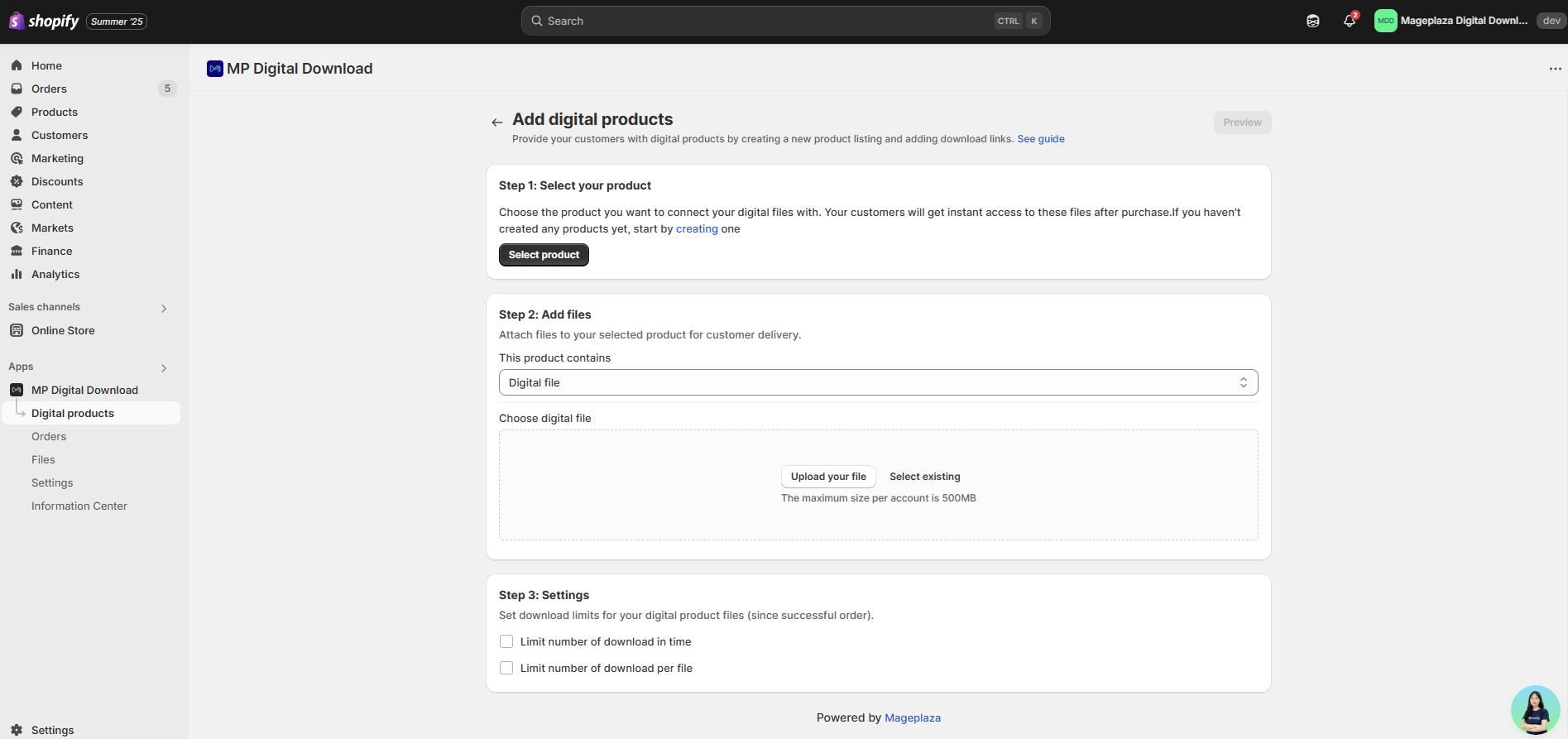Click the Products tag icon
Screen dimensions: 1568x739
coord(17,112)
